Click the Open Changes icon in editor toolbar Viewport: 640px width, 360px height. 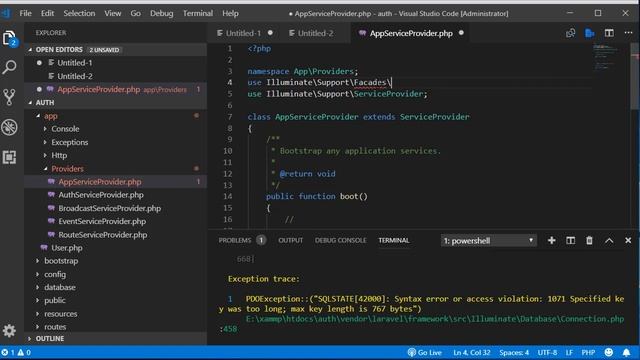point(570,33)
